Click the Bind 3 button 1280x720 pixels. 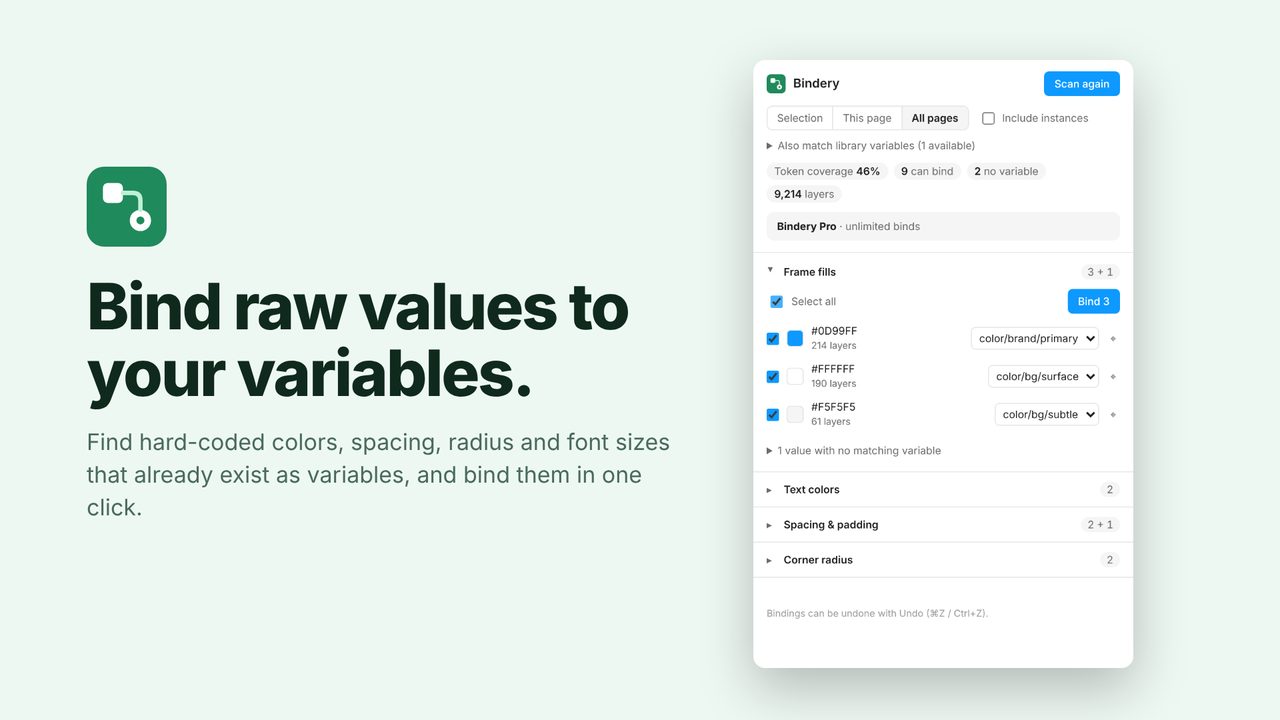click(x=1094, y=302)
